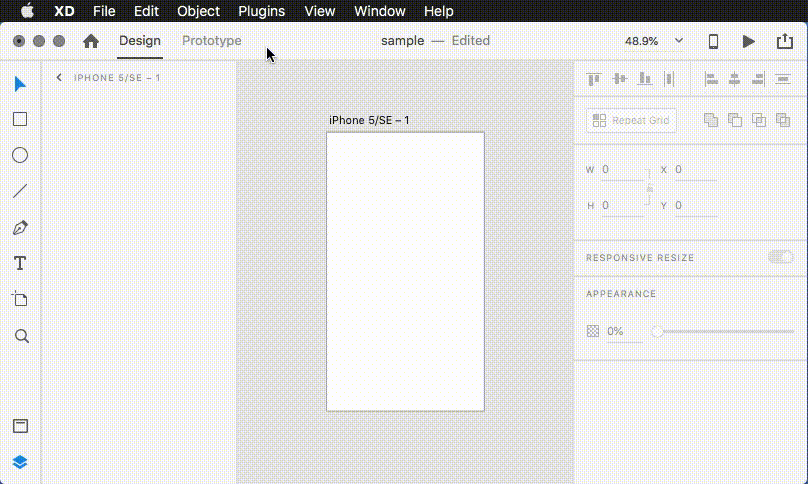Open the Plugins menu

pyautogui.click(x=261, y=11)
